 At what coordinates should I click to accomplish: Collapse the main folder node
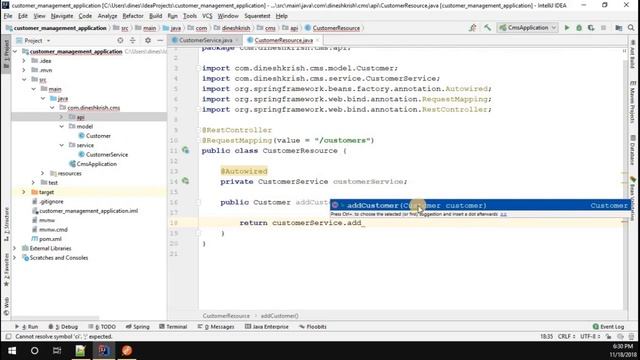pyautogui.click(x=33, y=89)
